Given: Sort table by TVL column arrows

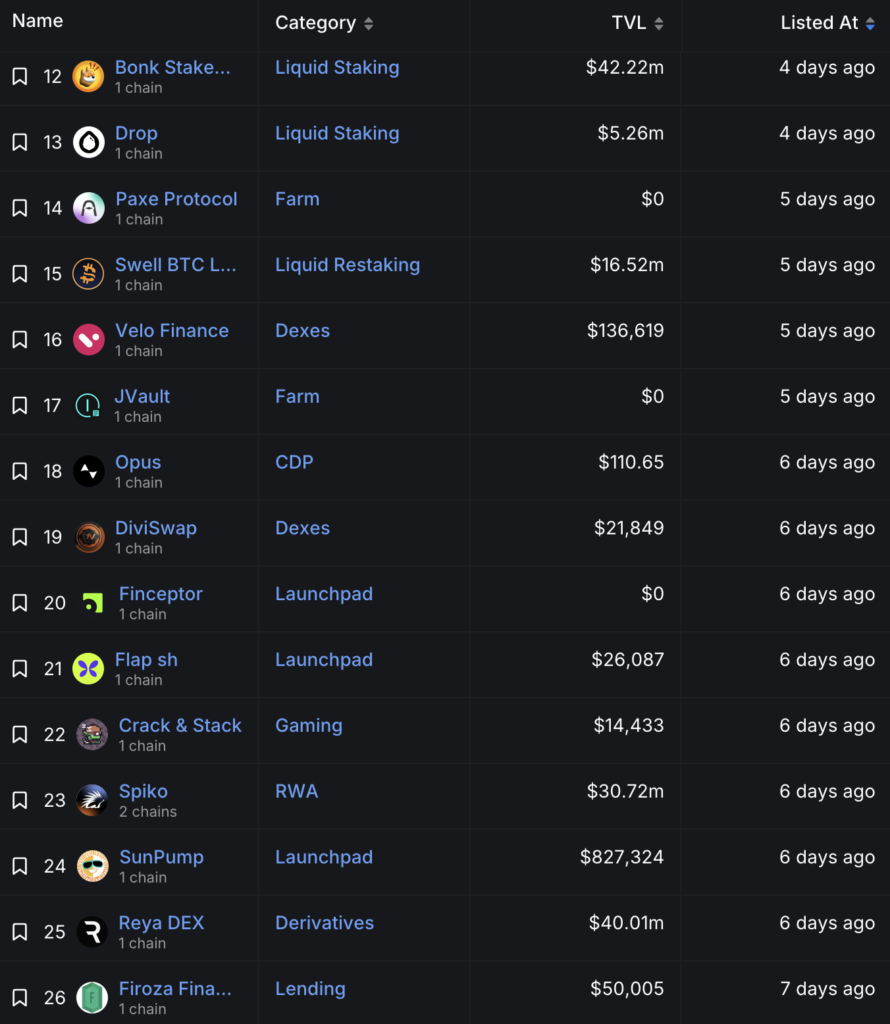Looking at the screenshot, I should point(659,24).
